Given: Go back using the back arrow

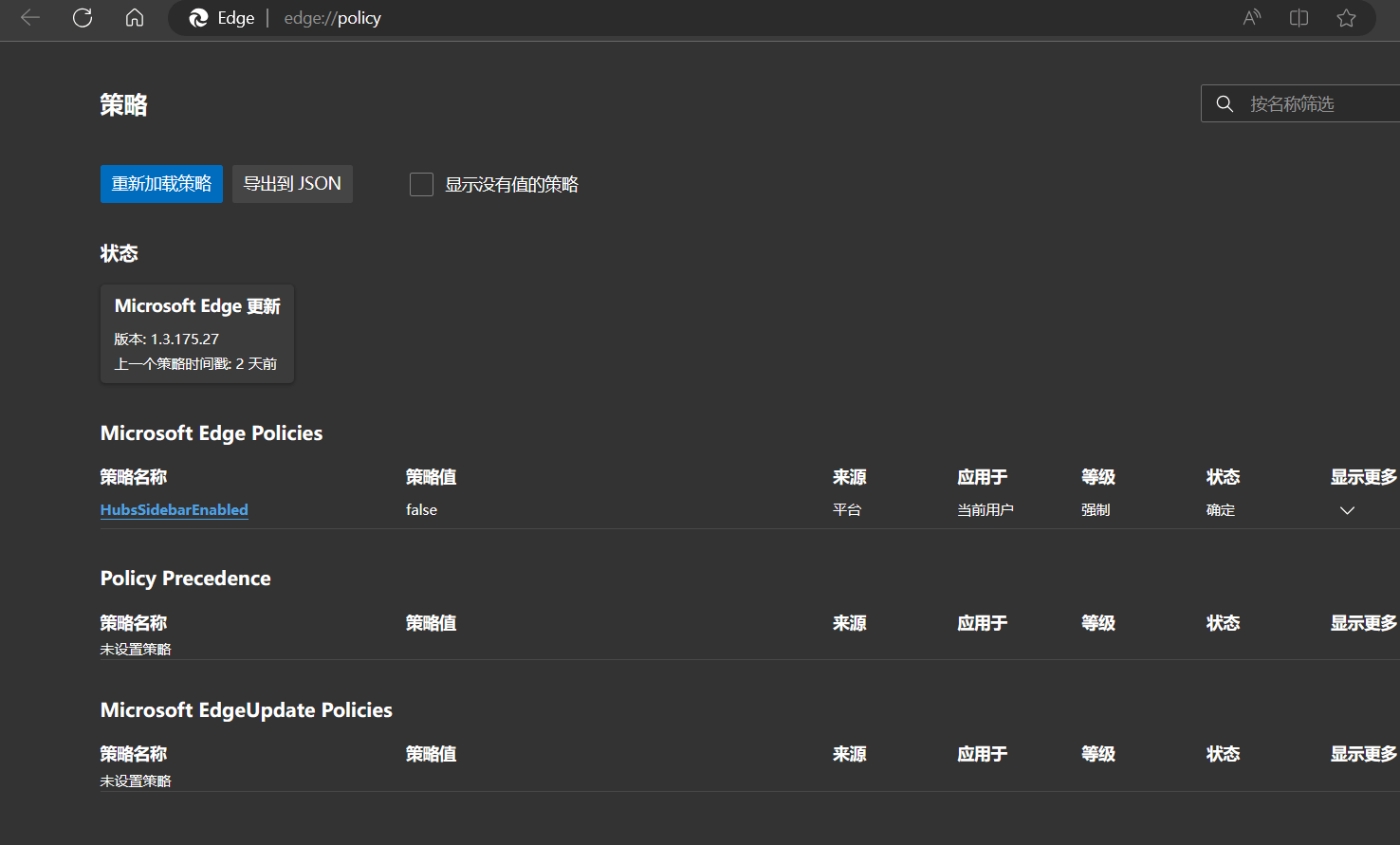Looking at the screenshot, I should pyautogui.click(x=30, y=18).
